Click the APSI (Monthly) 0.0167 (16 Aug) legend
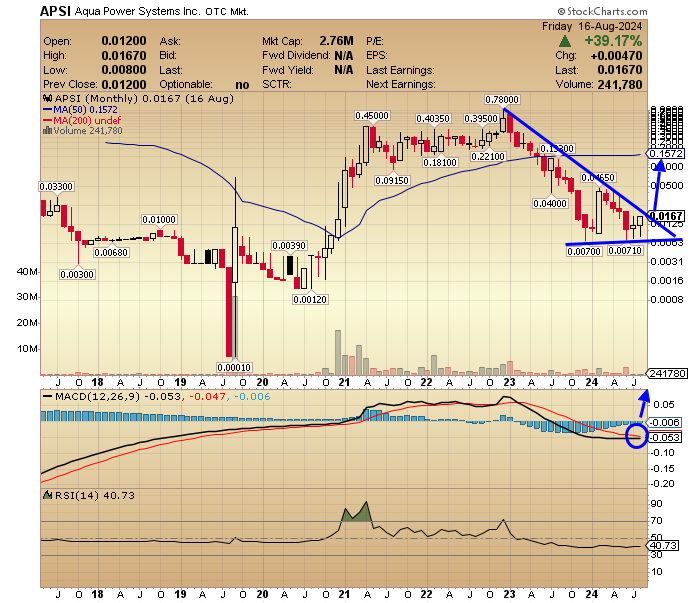The width and height of the screenshot is (700, 603). click(144, 99)
